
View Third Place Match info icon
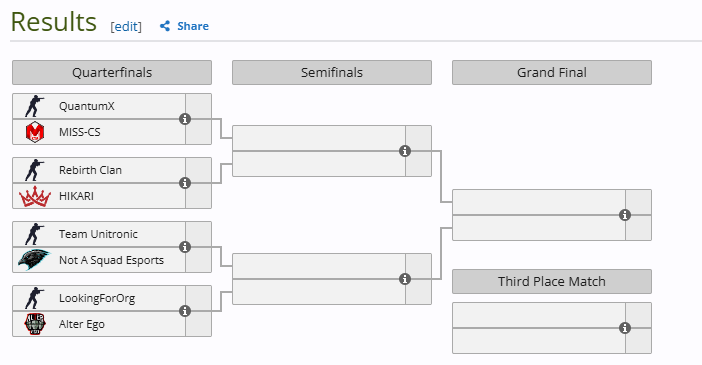[x=625, y=328]
